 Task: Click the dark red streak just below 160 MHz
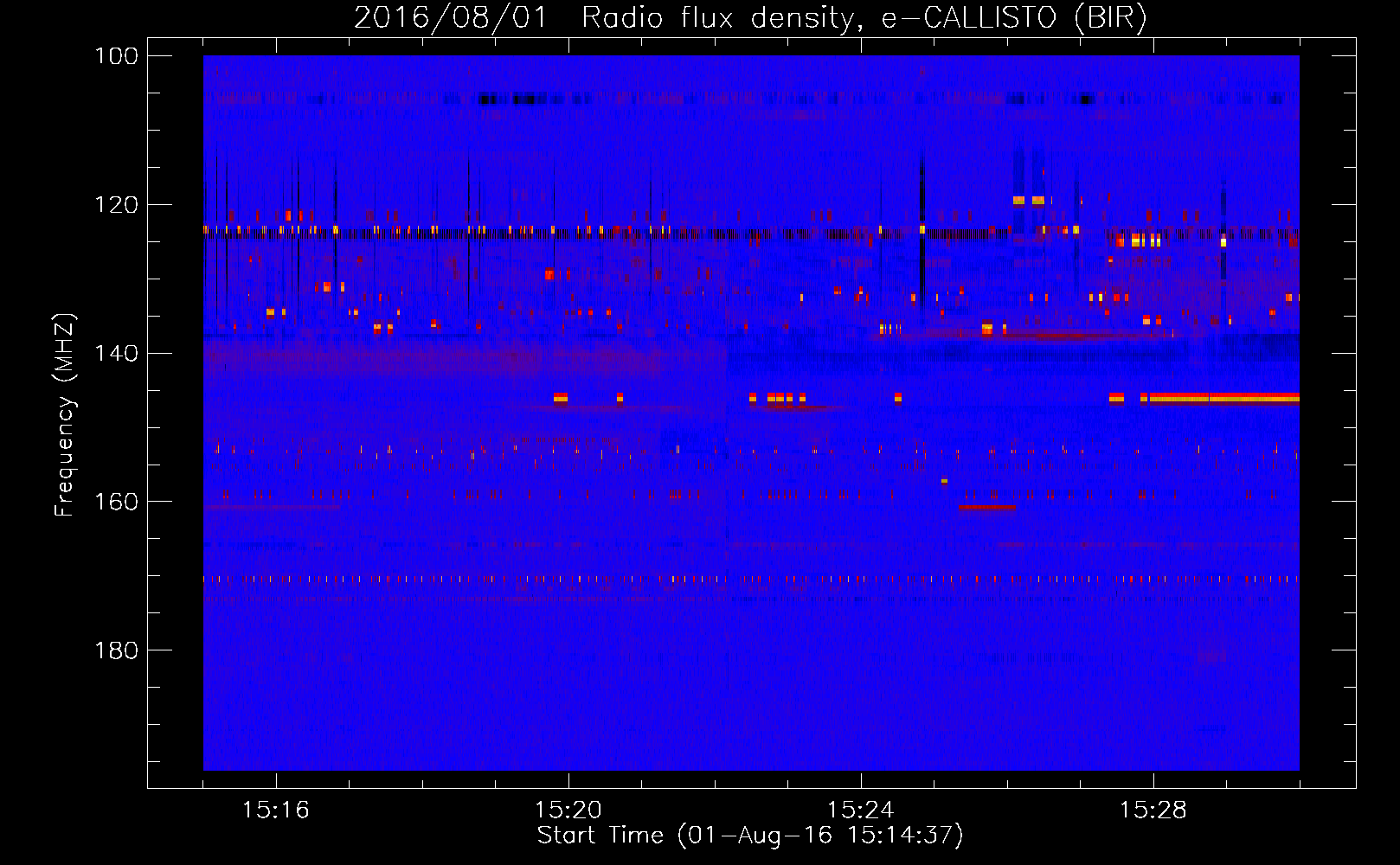pyautogui.click(x=986, y=508)
